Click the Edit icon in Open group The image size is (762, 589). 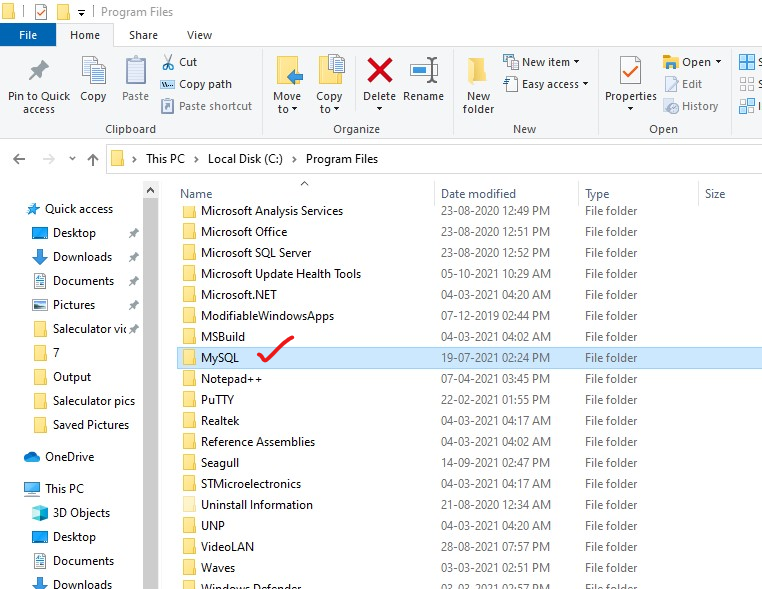672,84
